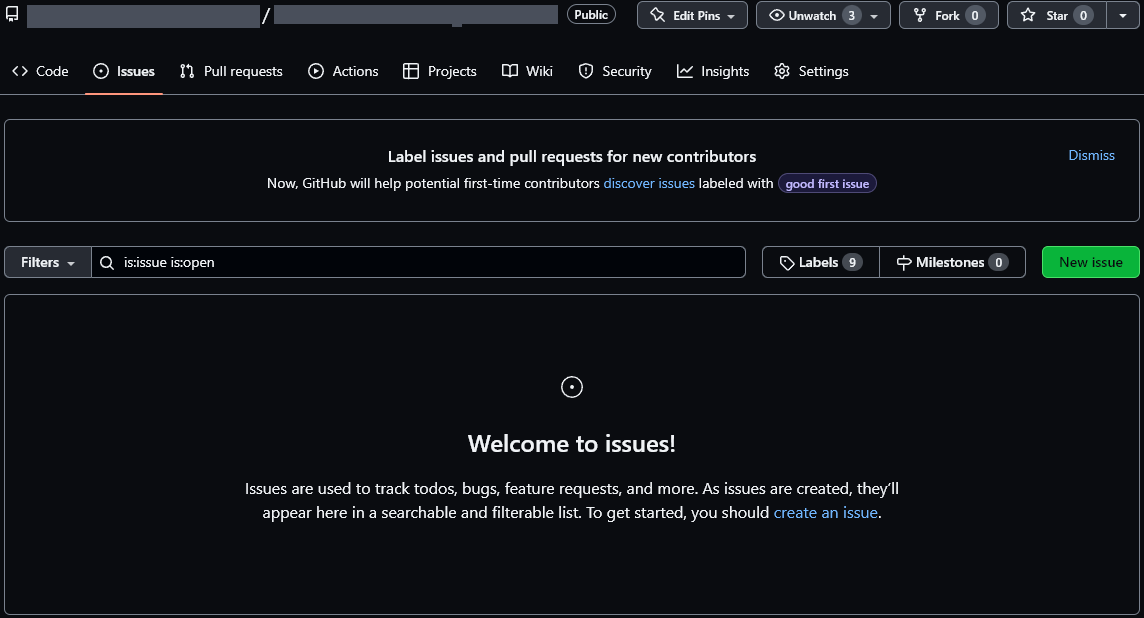Screen dimensions: 1144x618
Task: Dismiss the new contributors banner
Action: 1091,155
